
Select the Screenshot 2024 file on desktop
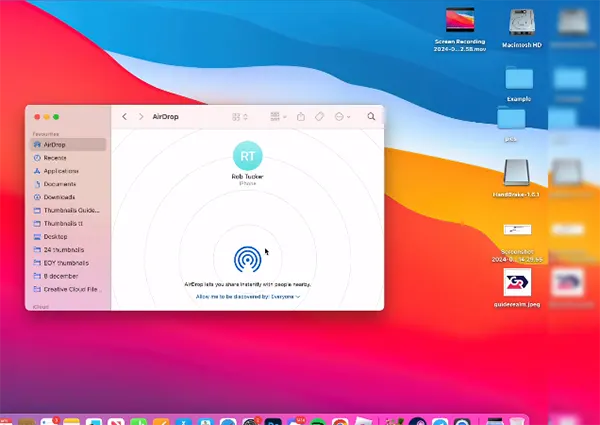click(517, 243)
